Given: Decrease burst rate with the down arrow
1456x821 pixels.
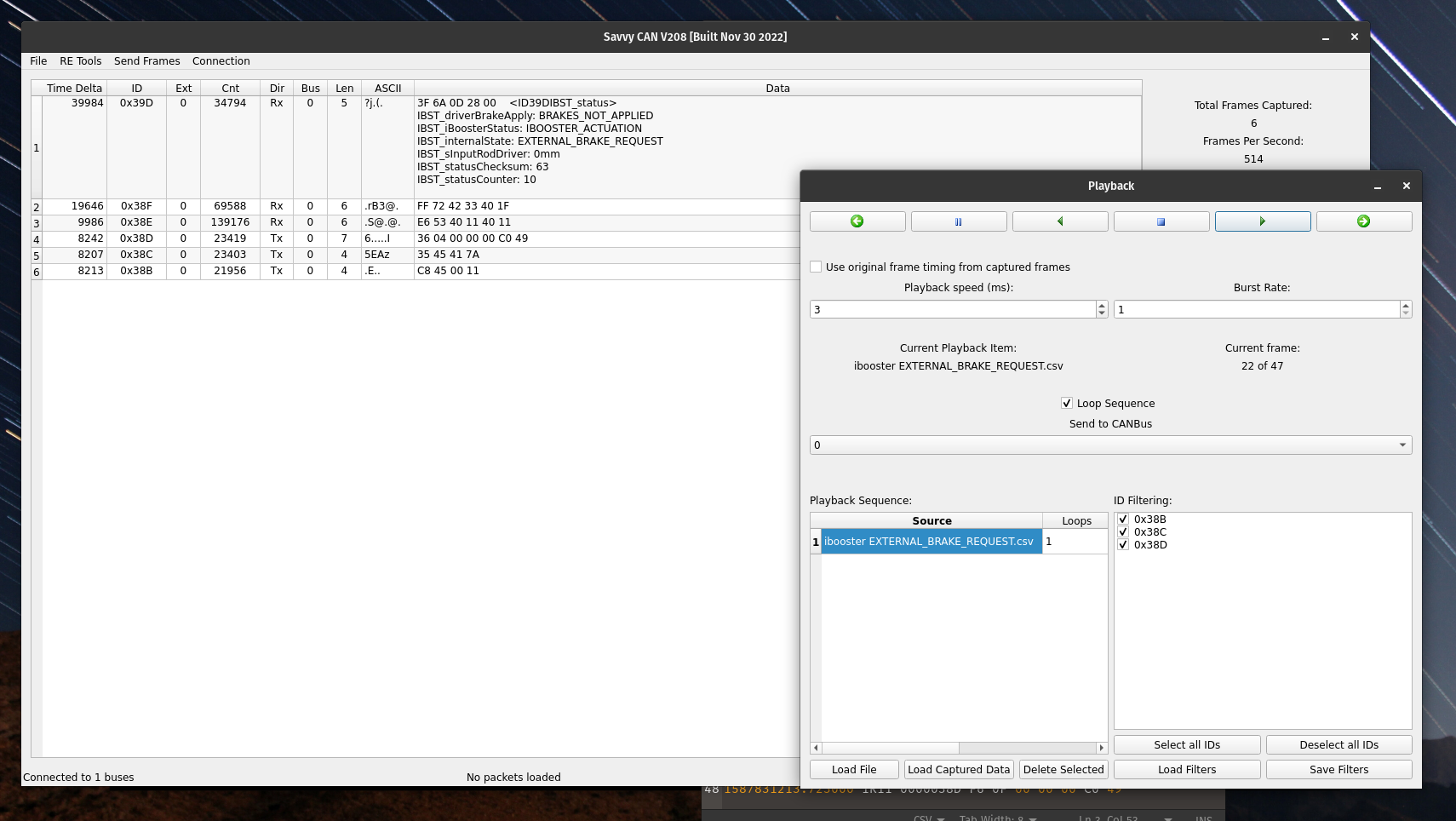Looking at the screenshot, I should pos(1406,313).
